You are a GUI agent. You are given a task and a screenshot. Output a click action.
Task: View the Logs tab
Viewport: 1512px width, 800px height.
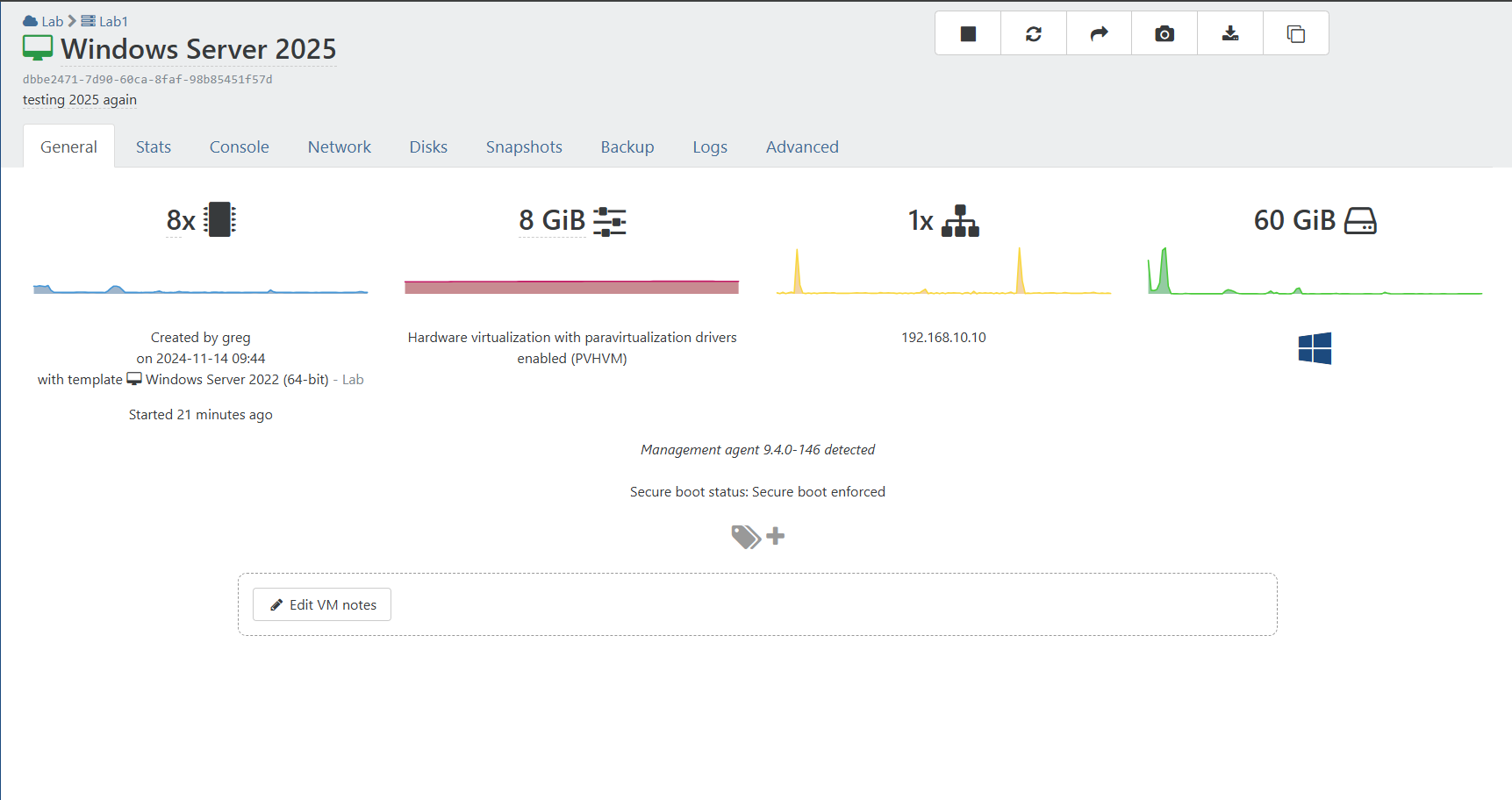click(x=710, y=146)
